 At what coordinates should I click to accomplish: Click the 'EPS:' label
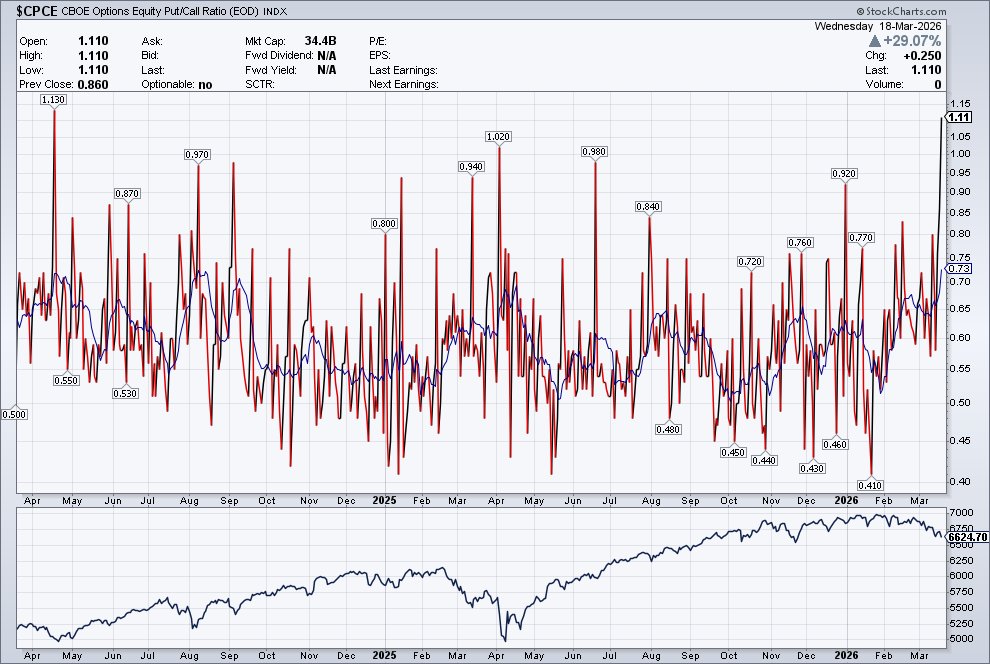point(379,56)
